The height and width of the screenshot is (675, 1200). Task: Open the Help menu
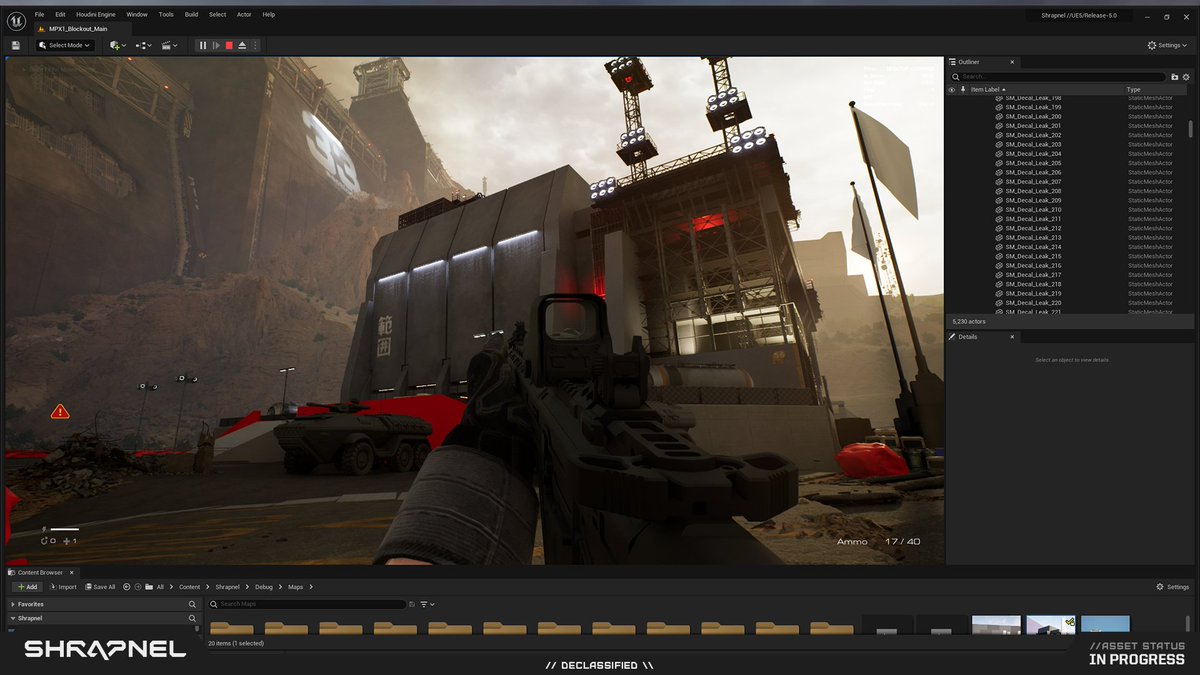(x=269, y=15)
